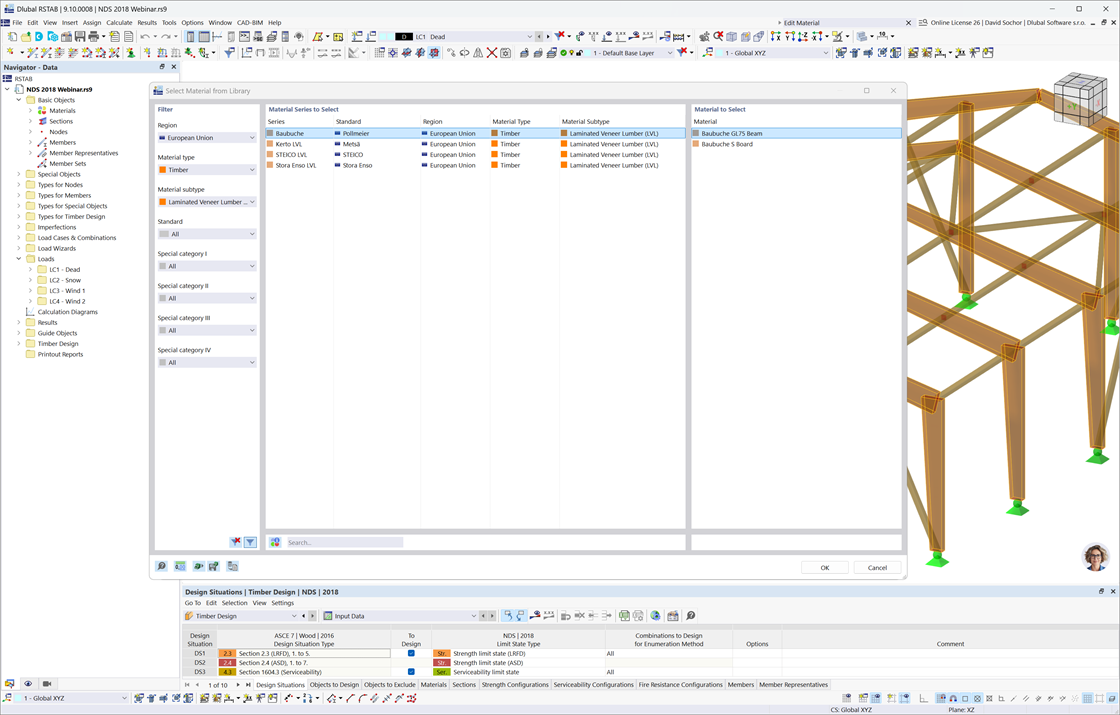
Task: Click the Undo arrow icon
Action: (x=144, y=36)
